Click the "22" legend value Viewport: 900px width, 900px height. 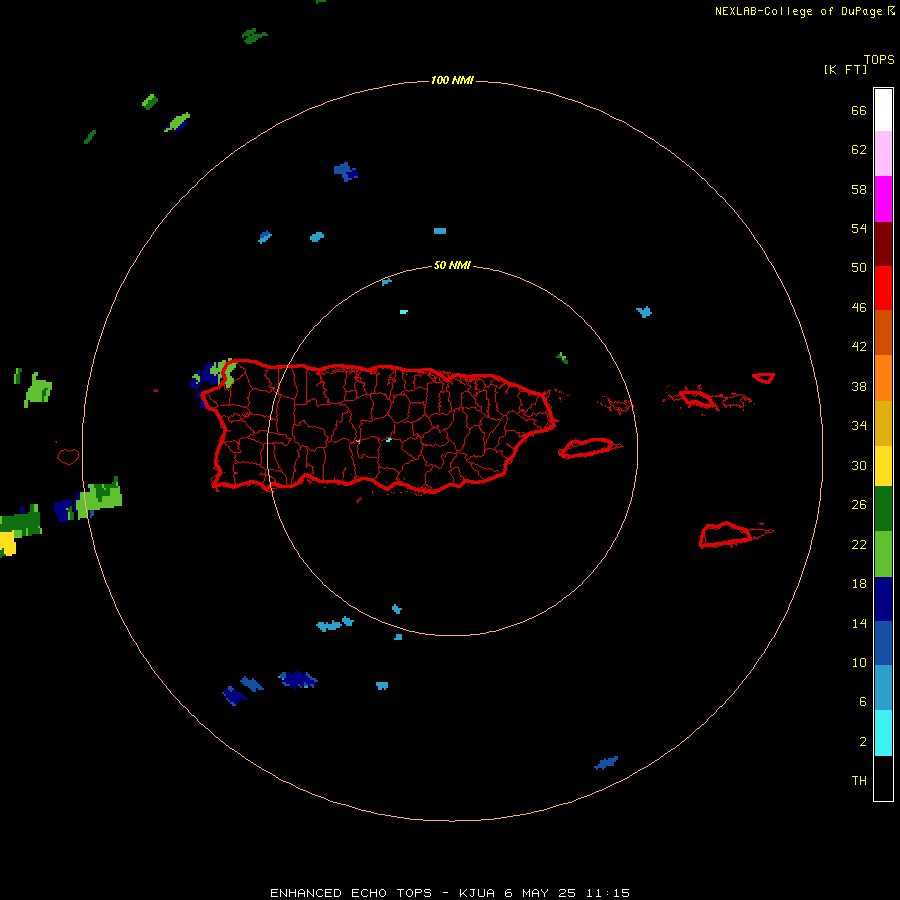[x=859, y=545]
